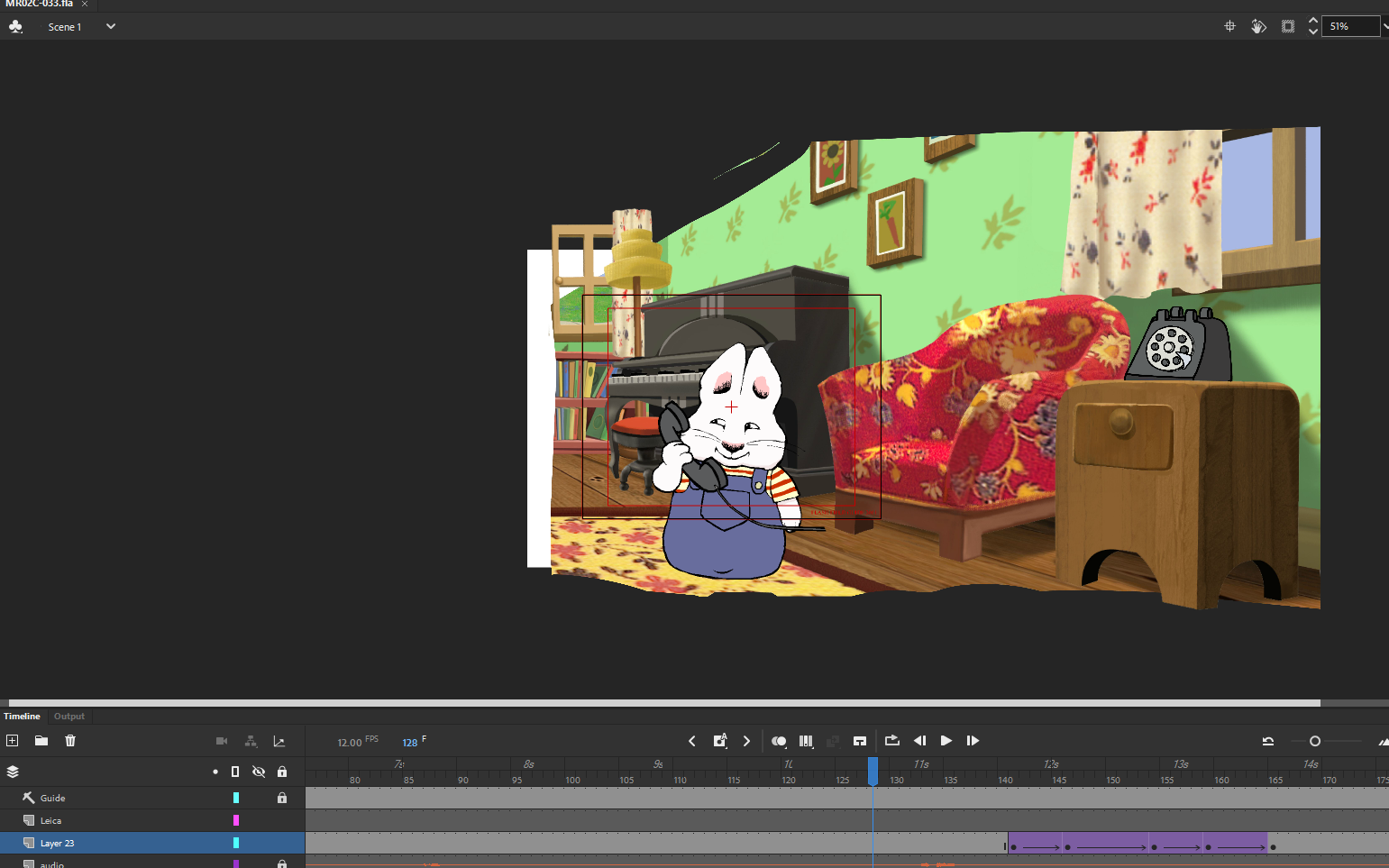
Task: Click frame 100 on the timeline ruler
Action: coord(572,780)
